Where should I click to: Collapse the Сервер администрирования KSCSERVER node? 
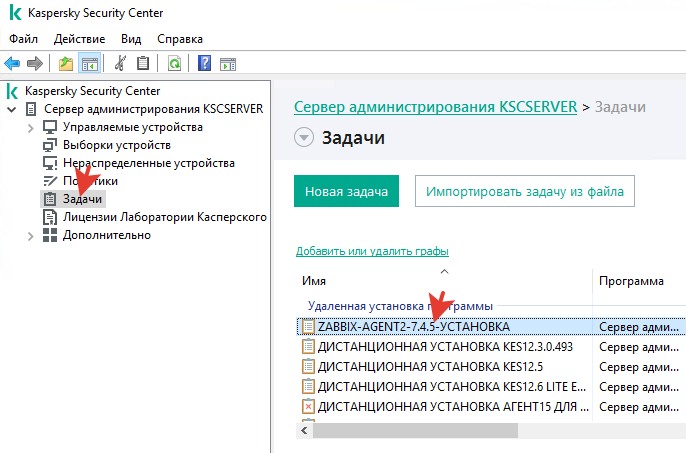coord(12,109)
